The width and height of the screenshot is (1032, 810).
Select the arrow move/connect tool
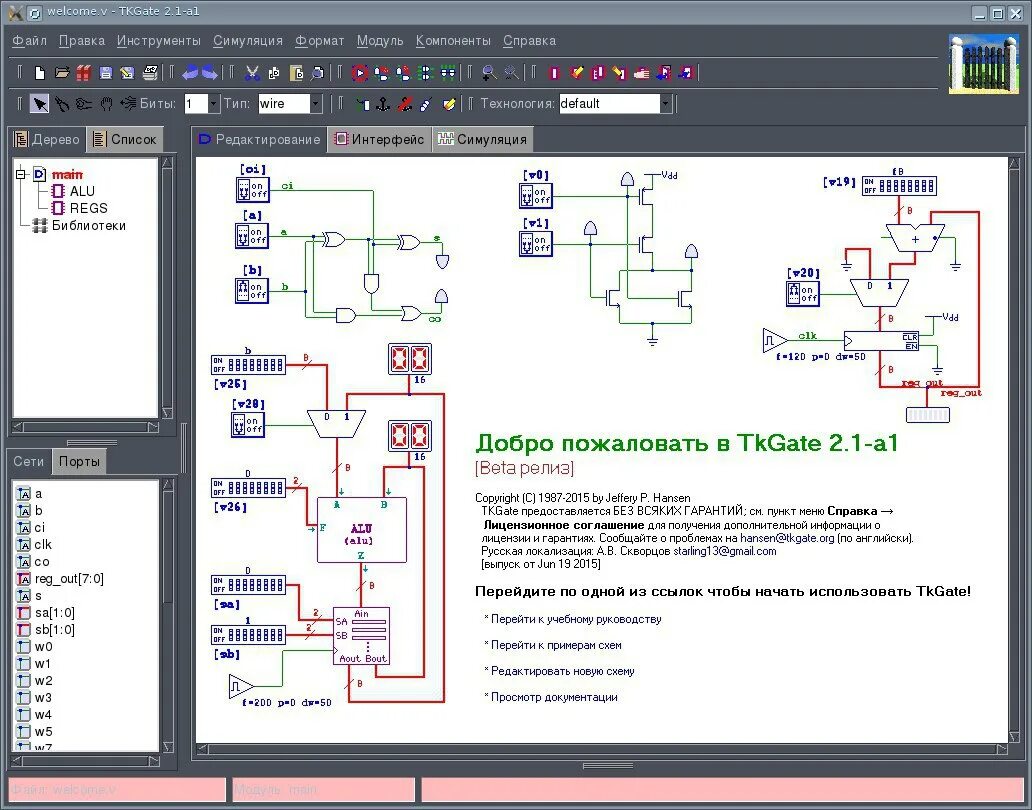pyautogui.click(x=39, y=103)
